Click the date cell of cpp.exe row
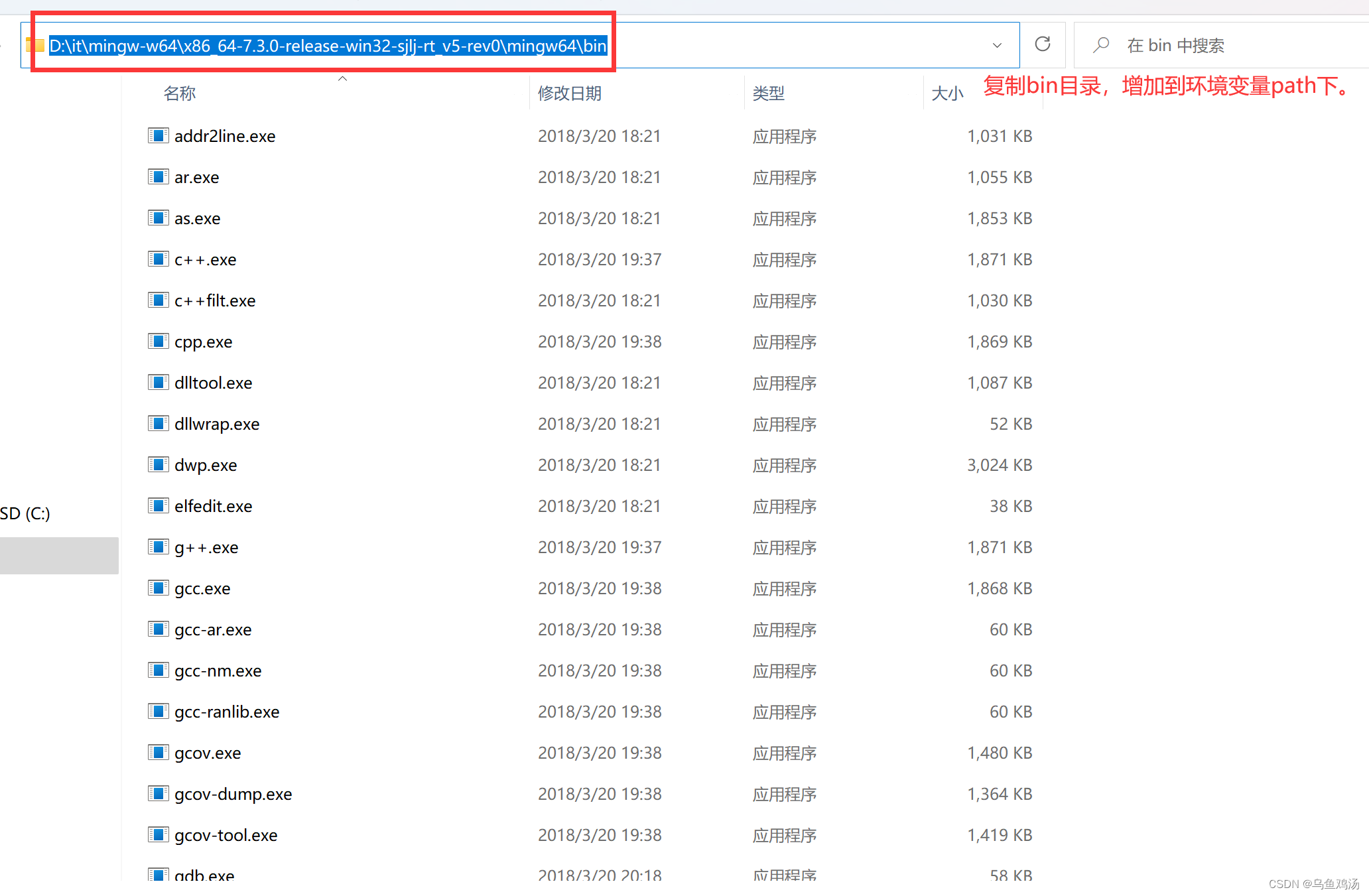The height and width of the screenshot is (896, 1369). click(600, 342)
